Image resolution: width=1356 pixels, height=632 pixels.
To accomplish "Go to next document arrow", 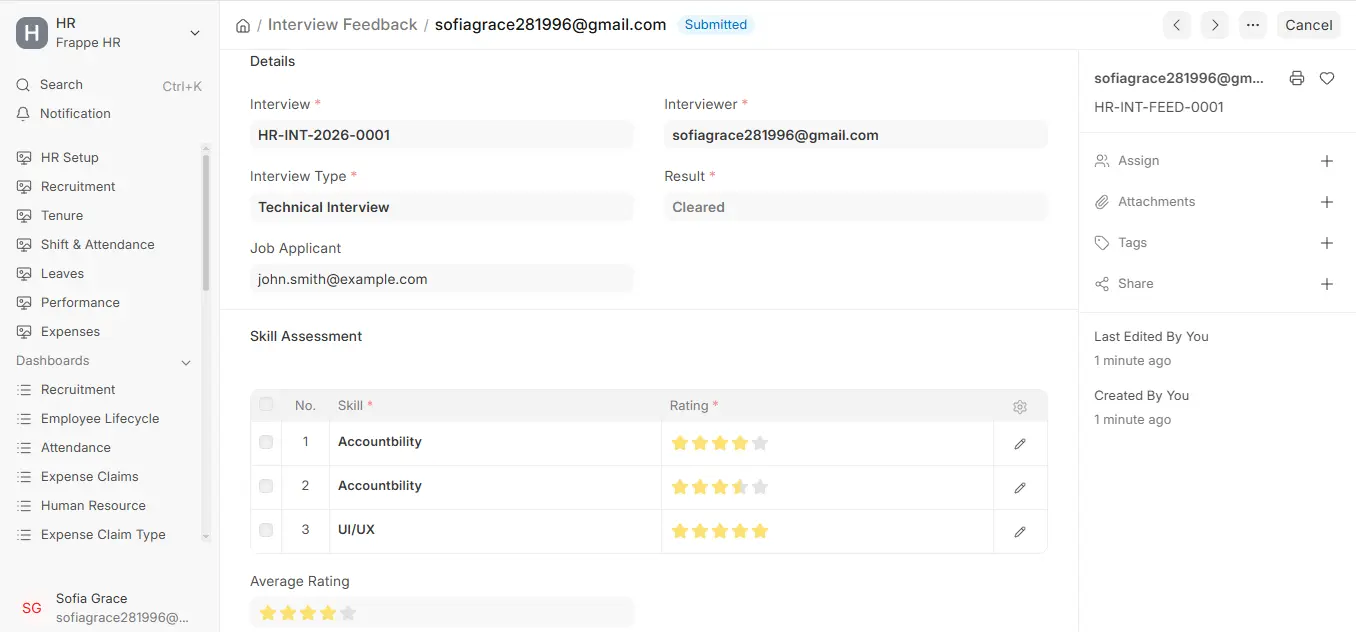I will pos(1214,25).
